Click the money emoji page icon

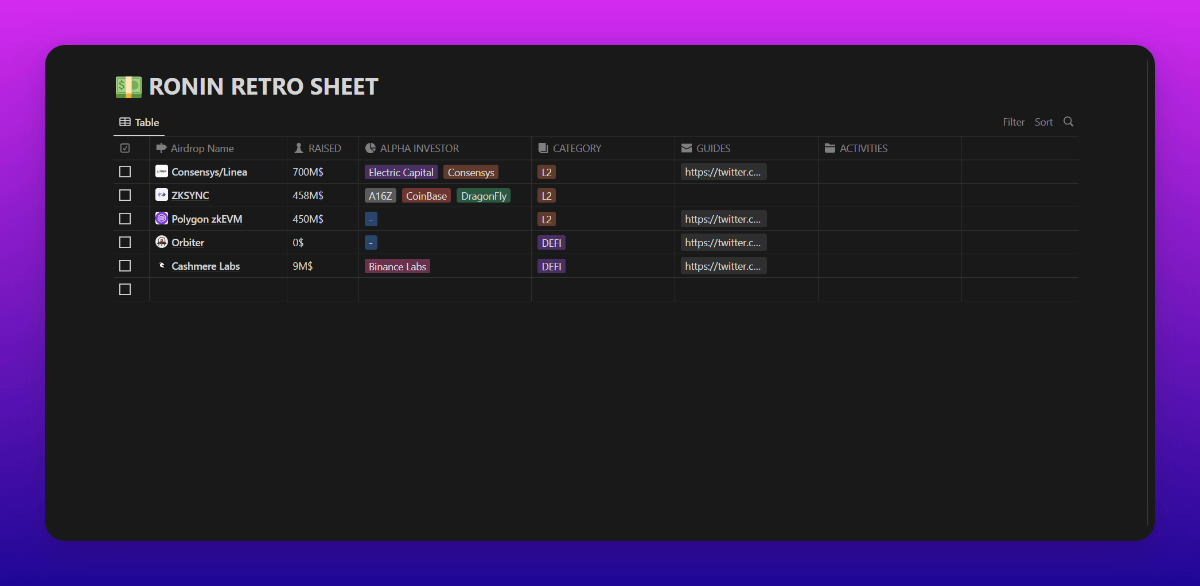click(129, 87)
